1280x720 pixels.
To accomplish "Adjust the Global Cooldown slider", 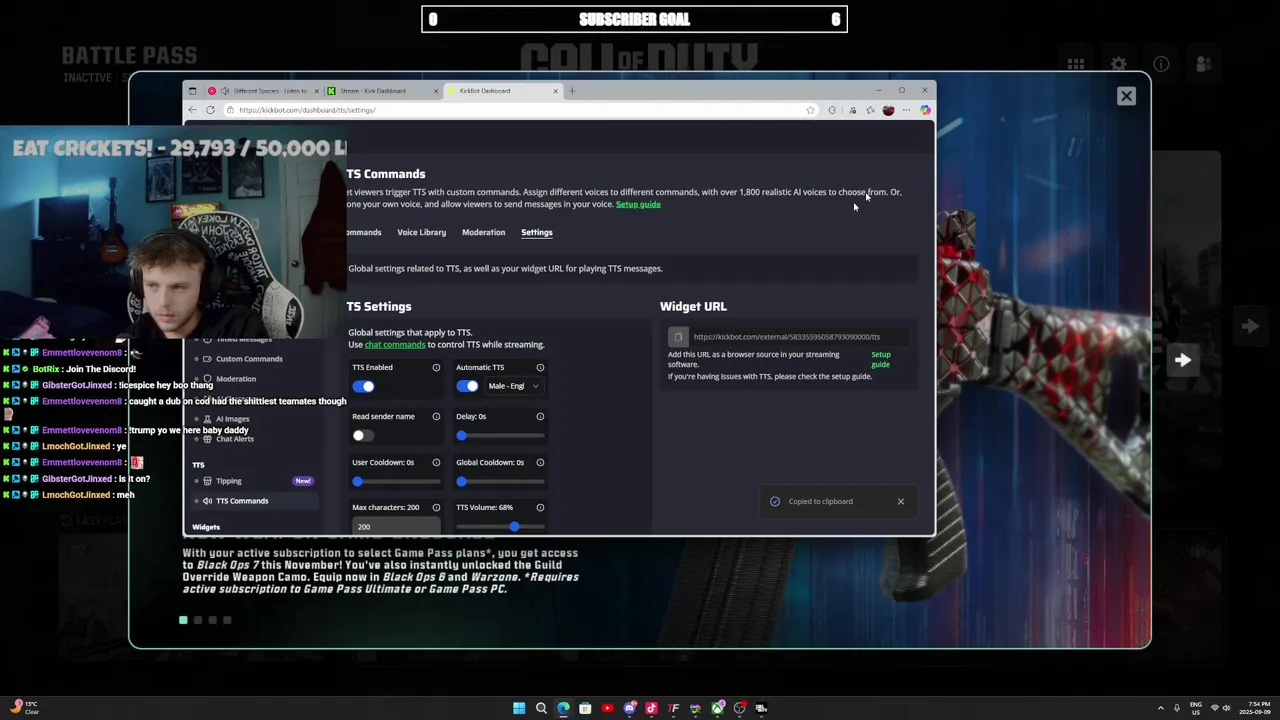I will coord(500,482).
